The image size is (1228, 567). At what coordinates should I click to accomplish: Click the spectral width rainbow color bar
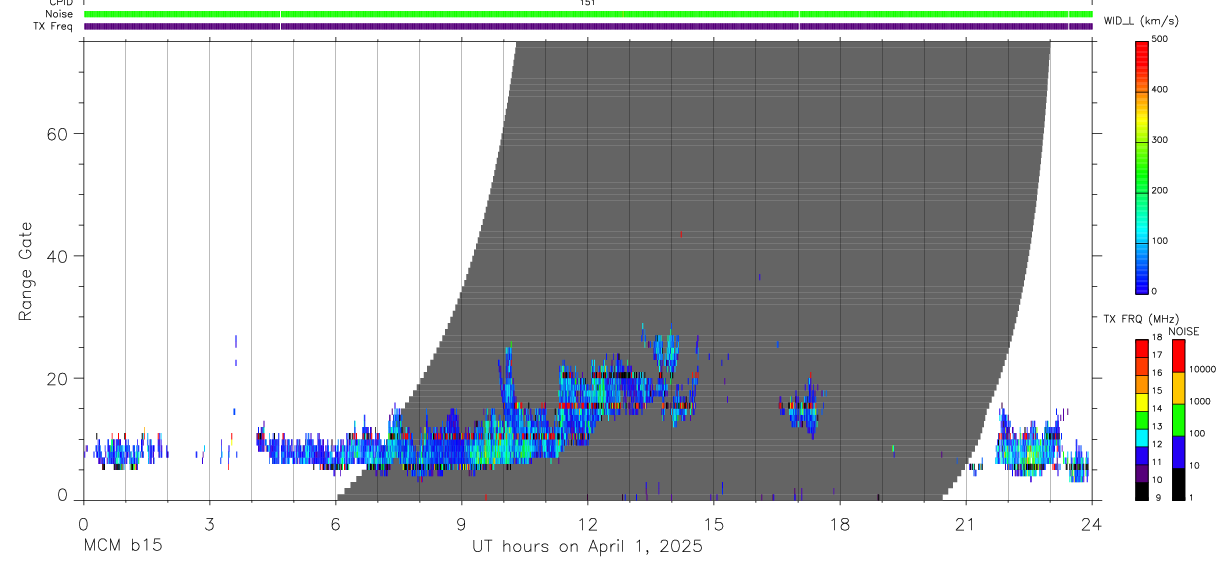pos(1142,166)
